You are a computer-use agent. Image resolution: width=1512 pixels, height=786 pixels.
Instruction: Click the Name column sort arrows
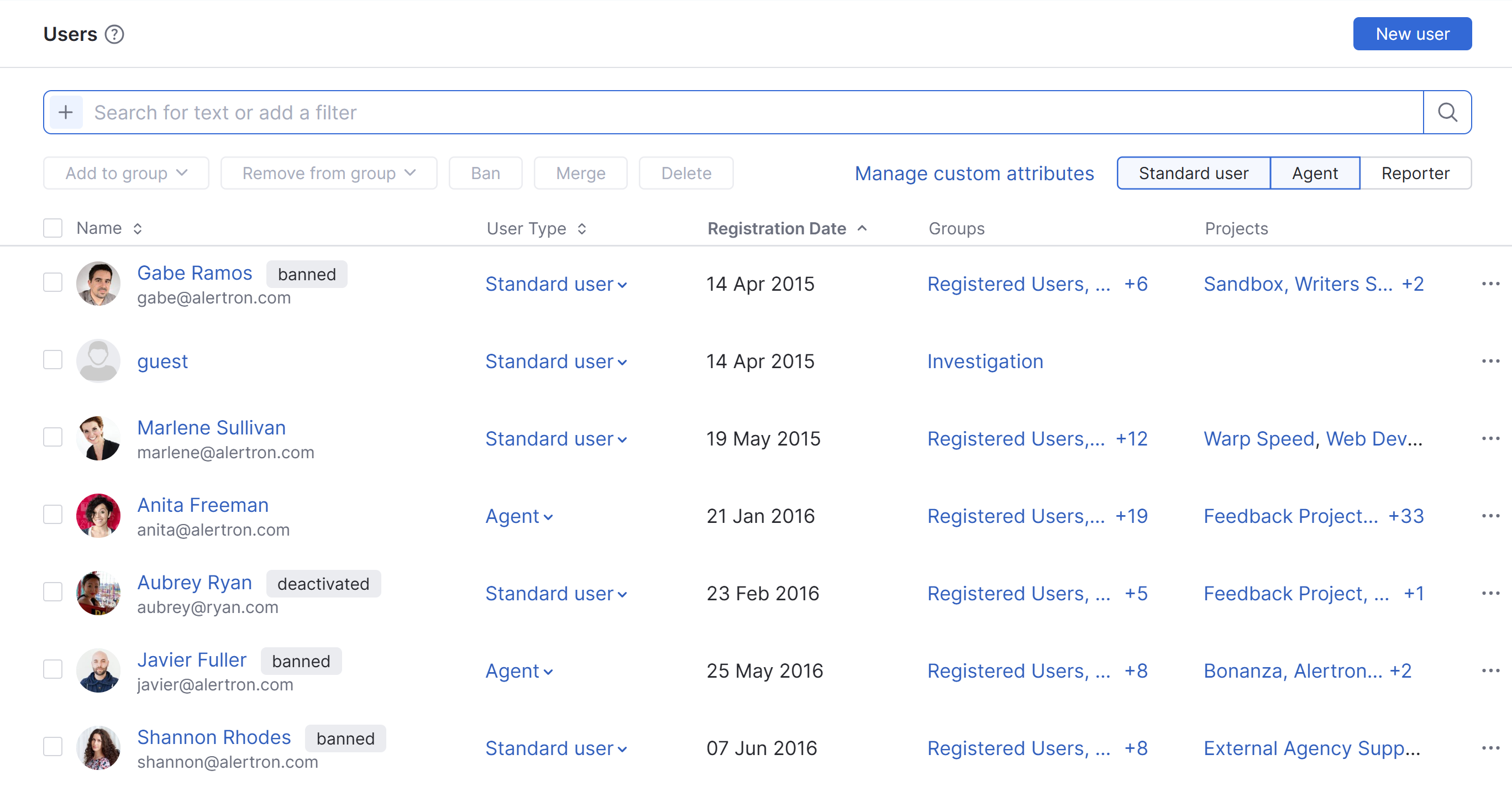138,228
